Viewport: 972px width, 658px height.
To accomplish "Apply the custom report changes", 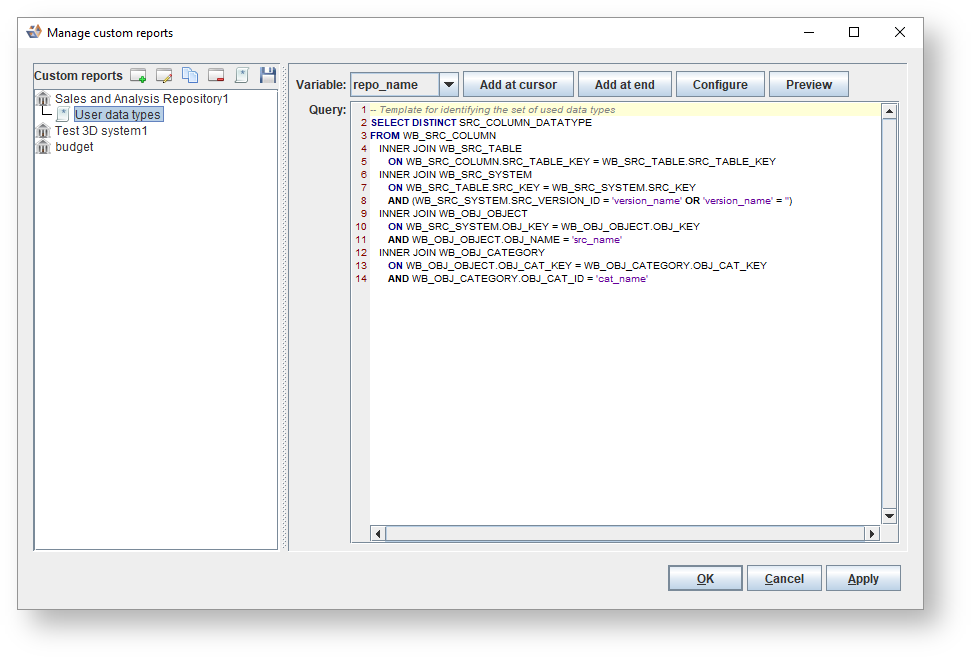I will coord(863,579).
